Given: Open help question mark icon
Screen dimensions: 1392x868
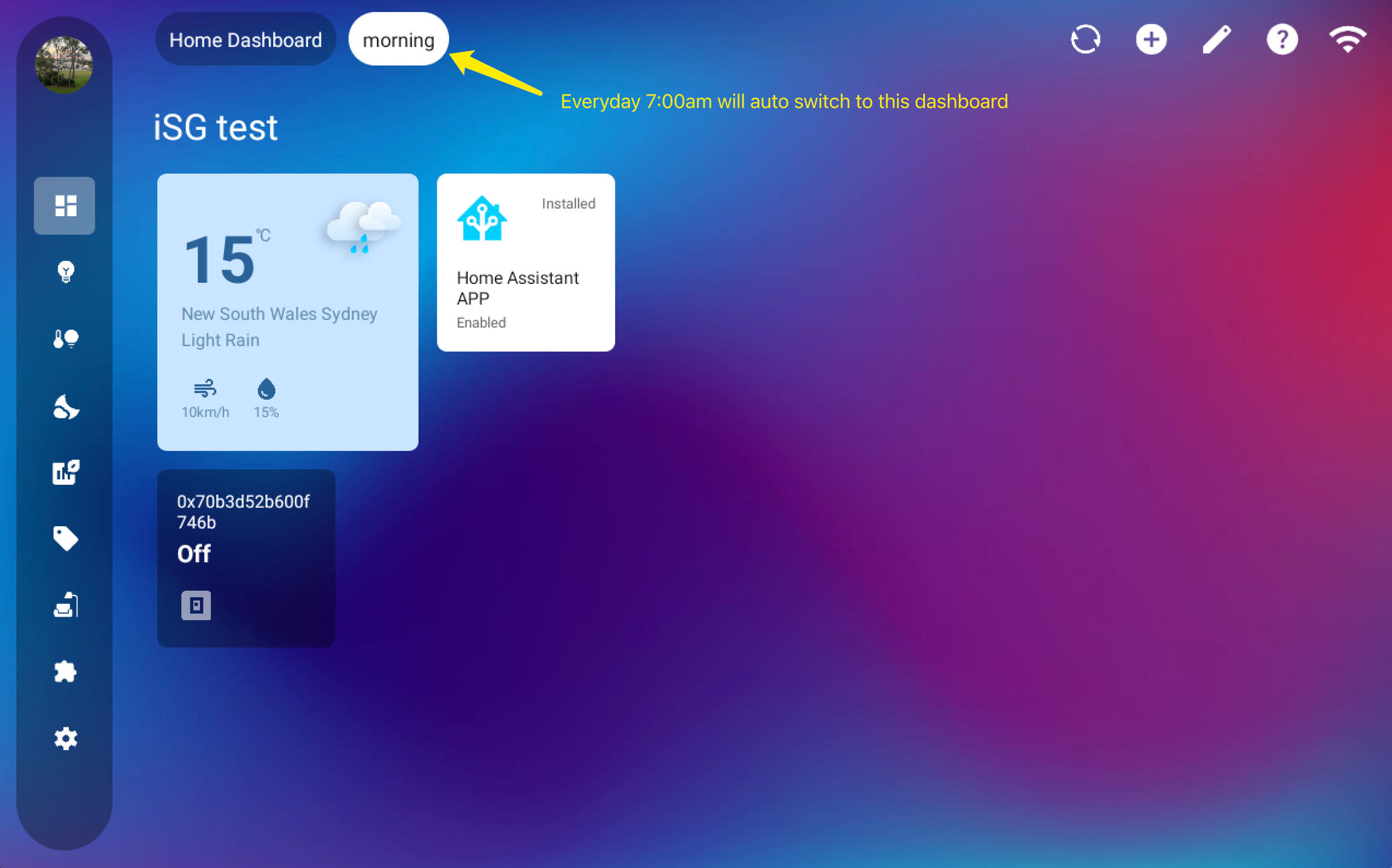Looking at the screenshot, I should point(1282,40).
